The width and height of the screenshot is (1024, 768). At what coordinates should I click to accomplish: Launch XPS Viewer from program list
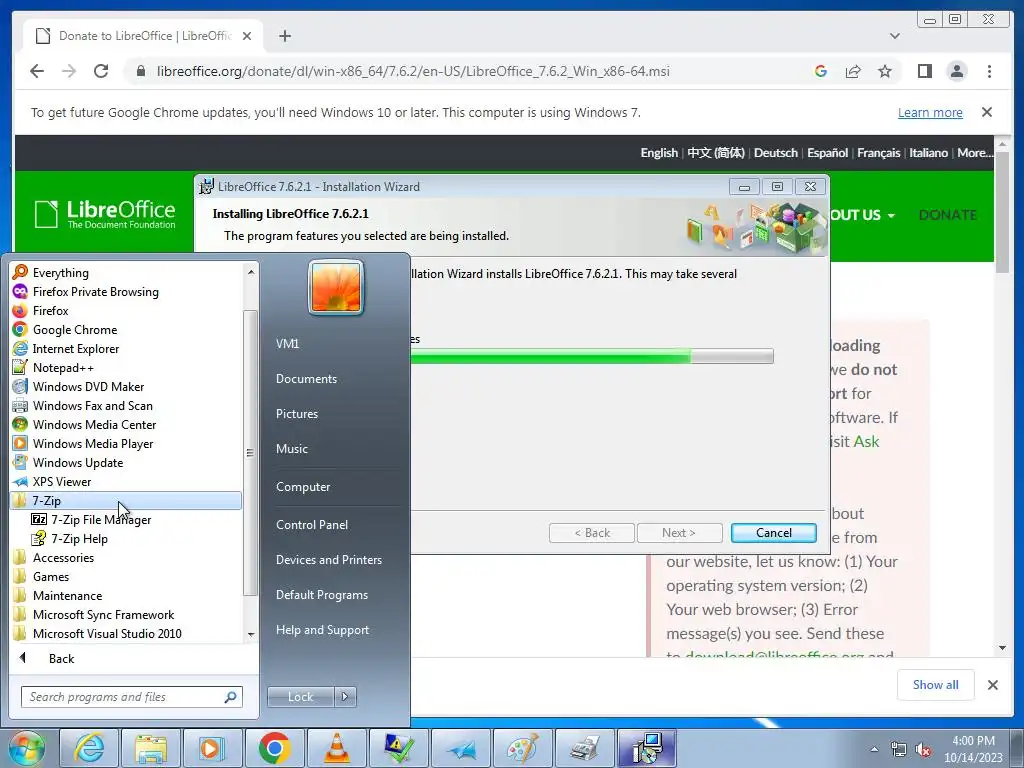click(61, 481)
